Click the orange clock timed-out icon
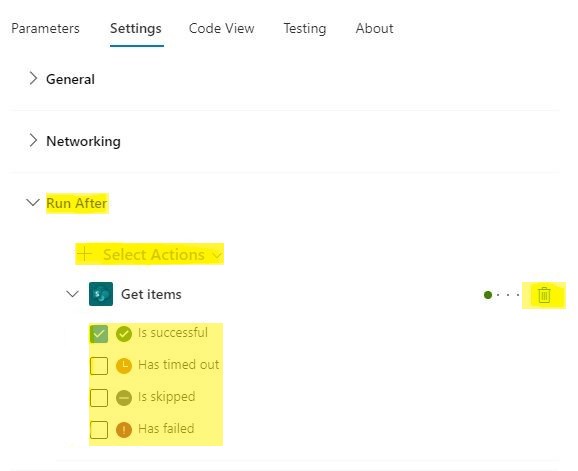 pos(124,366)
